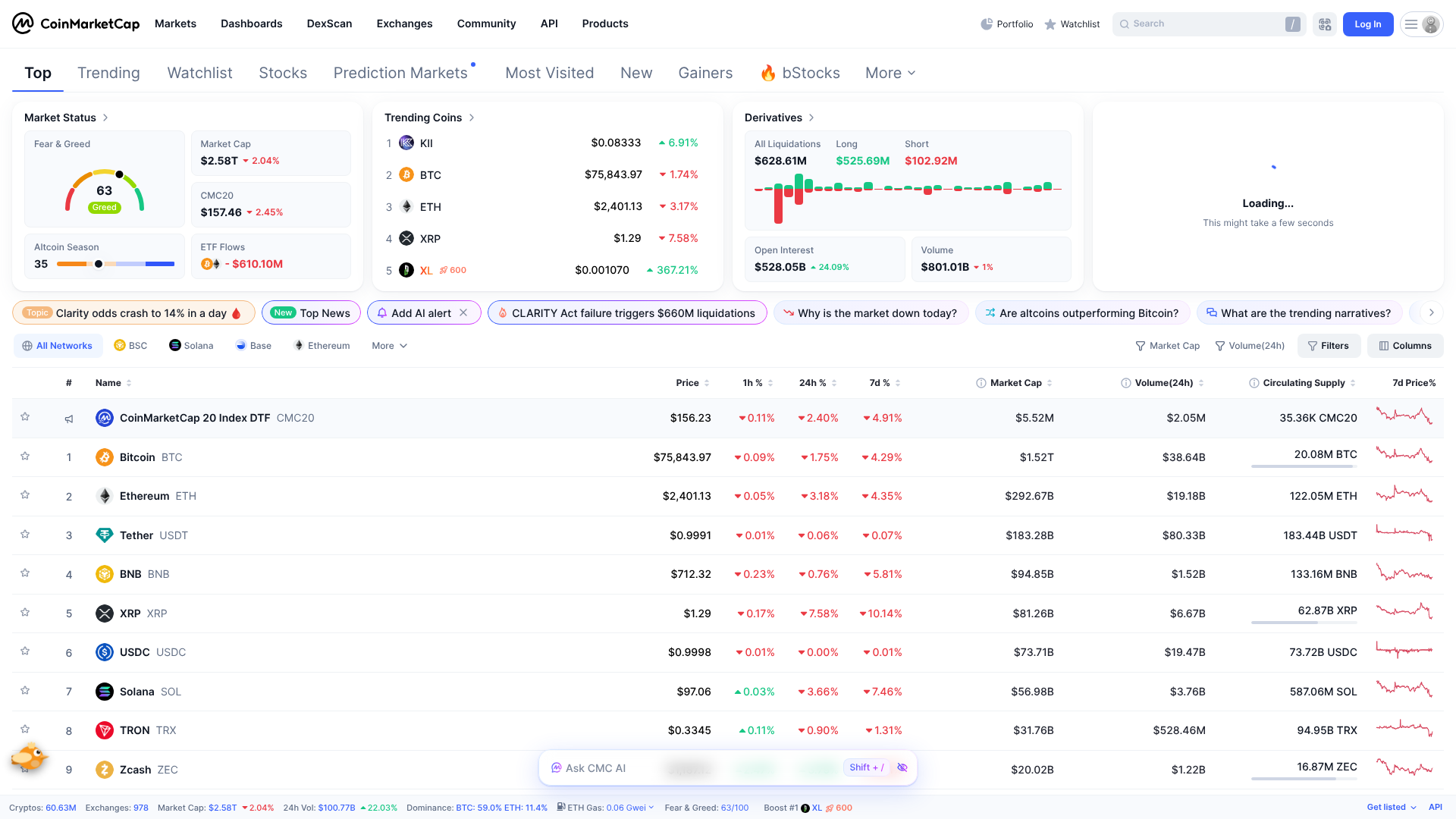Open the Columns button

1405,346
